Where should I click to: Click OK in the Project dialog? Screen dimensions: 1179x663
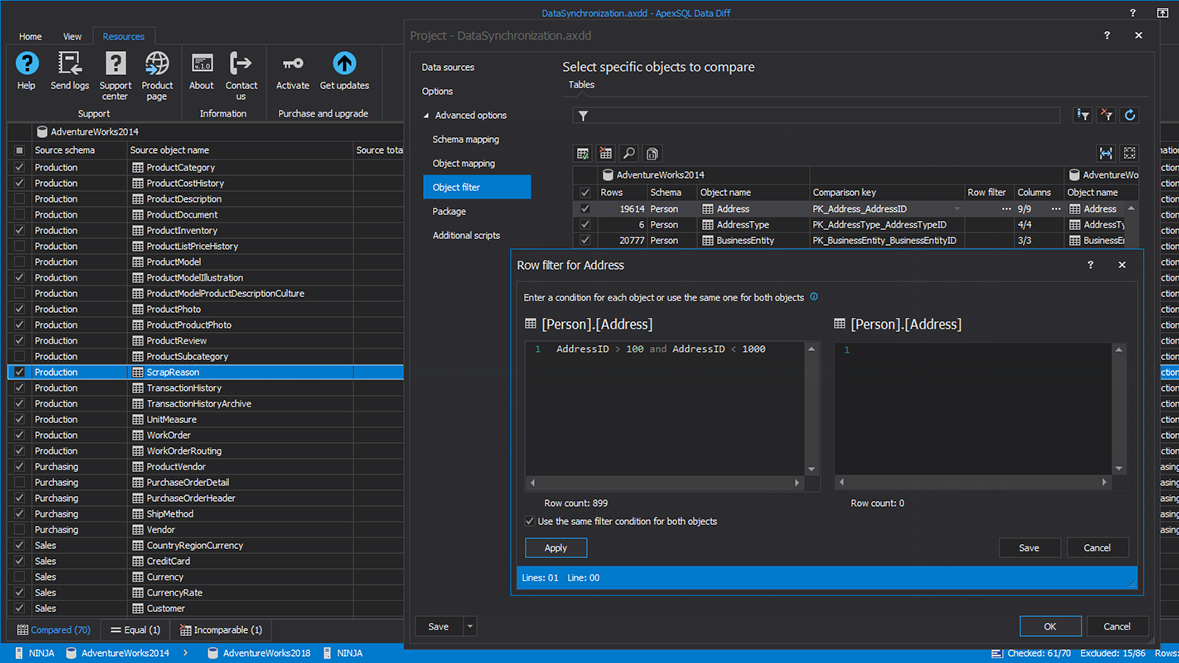1050,626
